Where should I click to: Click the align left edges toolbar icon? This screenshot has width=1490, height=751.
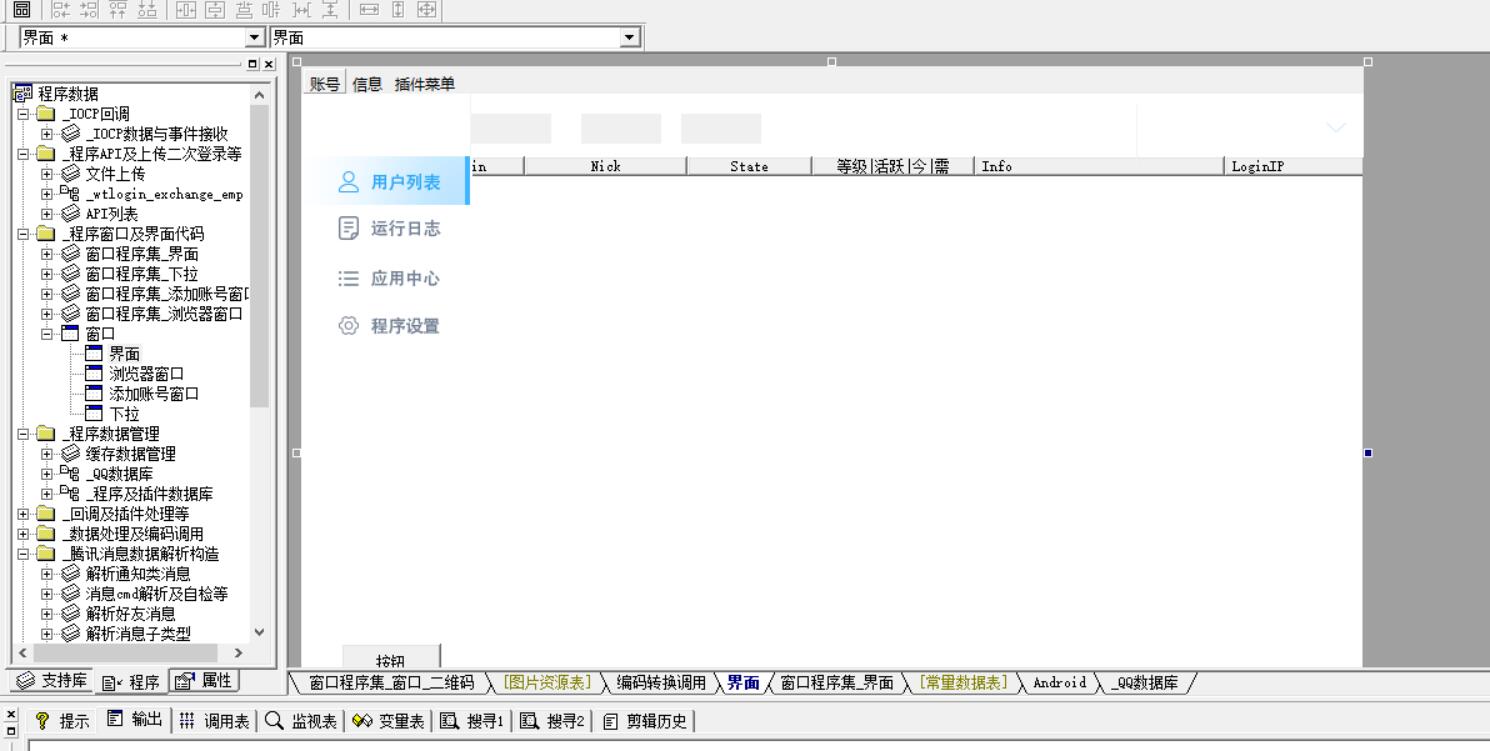(x=61, y=9)
